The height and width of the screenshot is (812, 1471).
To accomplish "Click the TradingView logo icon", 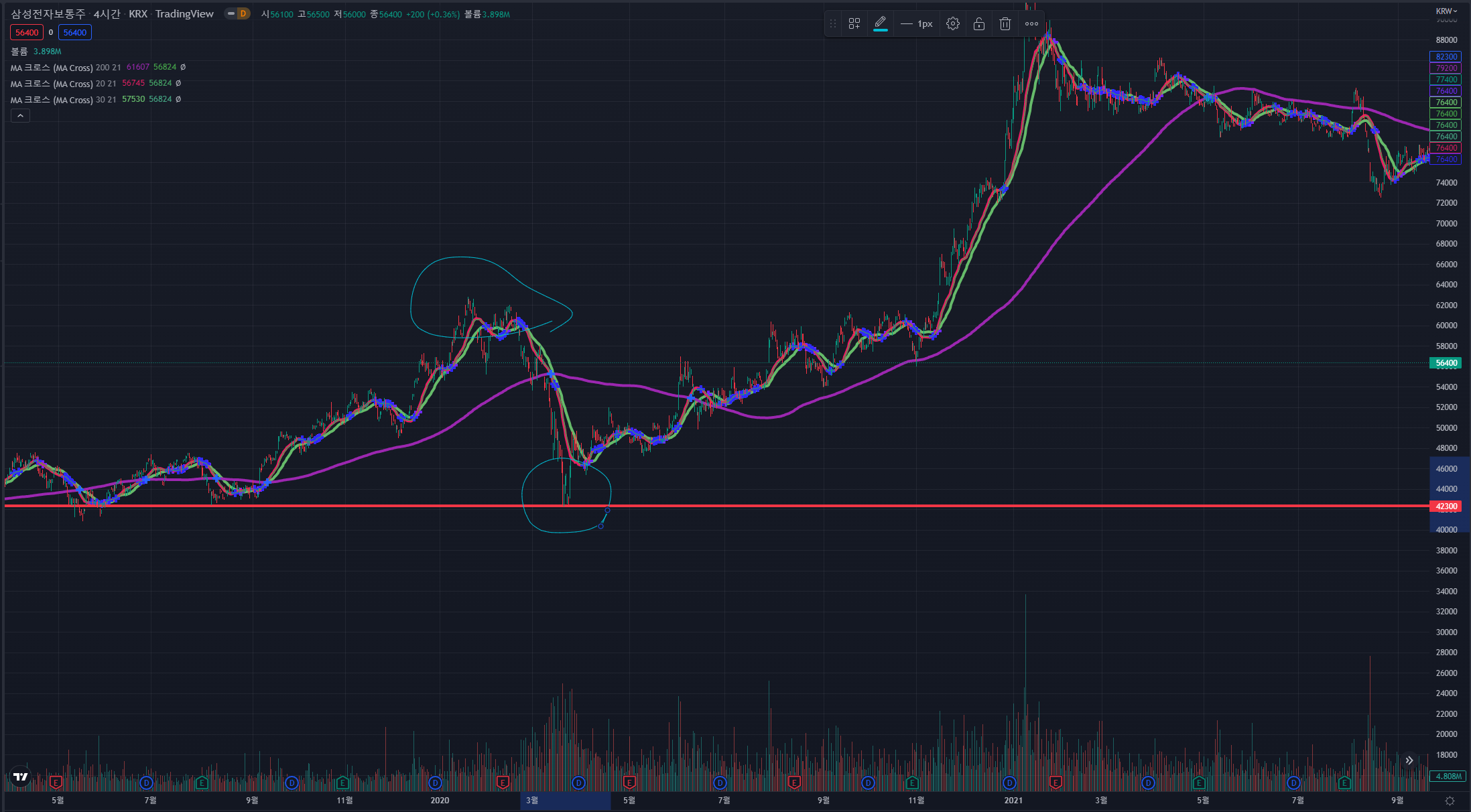I will [x=21, y=777].
